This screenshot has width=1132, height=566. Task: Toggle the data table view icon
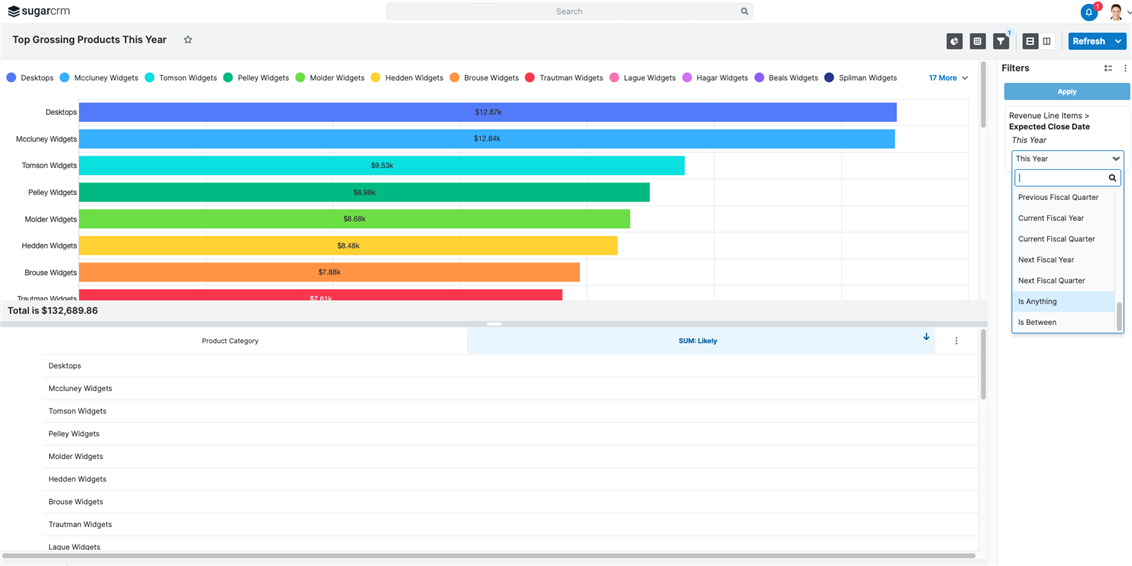pos(978,41)
